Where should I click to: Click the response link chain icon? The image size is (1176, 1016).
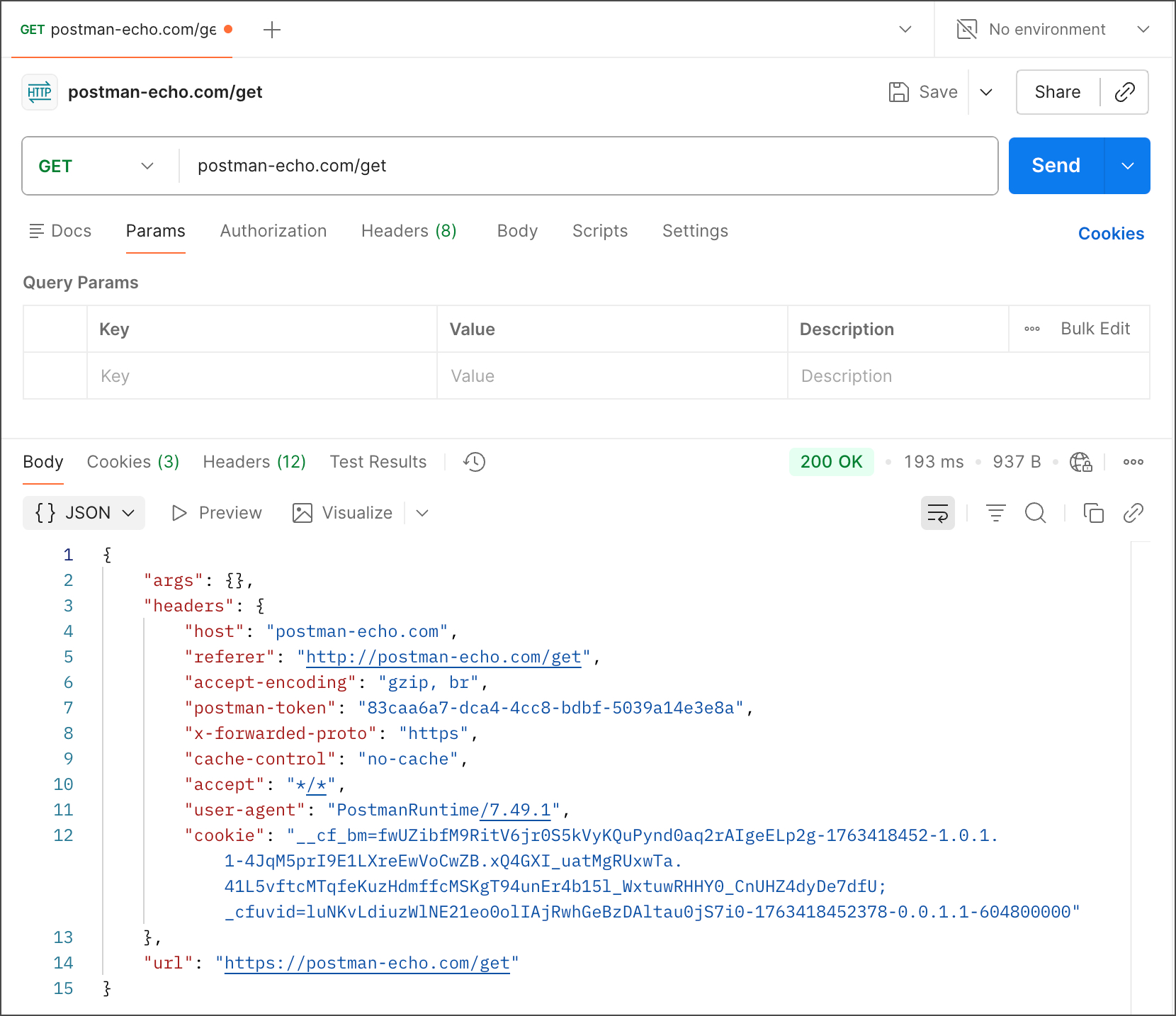pos(1133,513)
